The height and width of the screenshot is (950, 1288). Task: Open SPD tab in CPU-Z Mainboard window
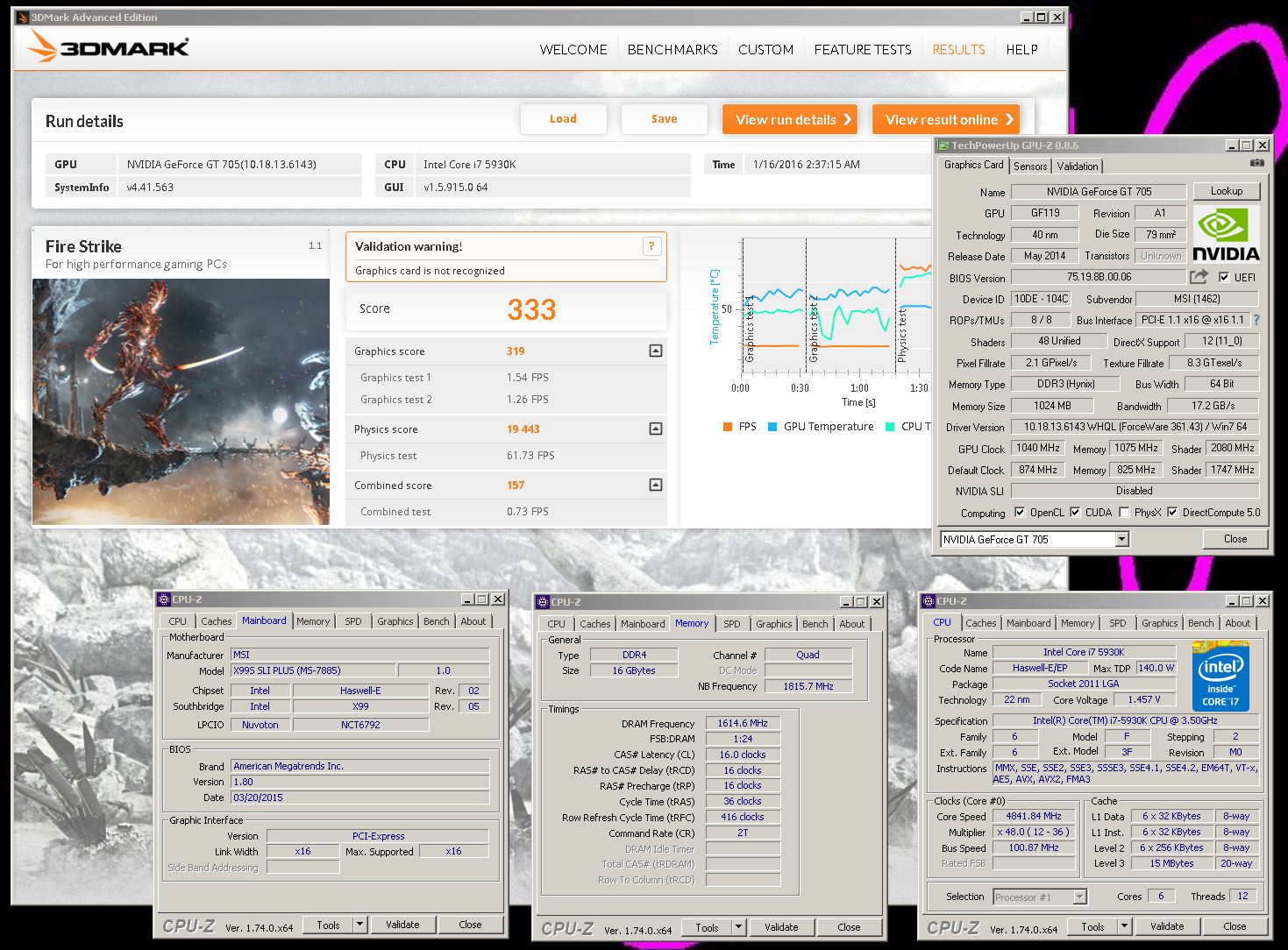[352, 621]
